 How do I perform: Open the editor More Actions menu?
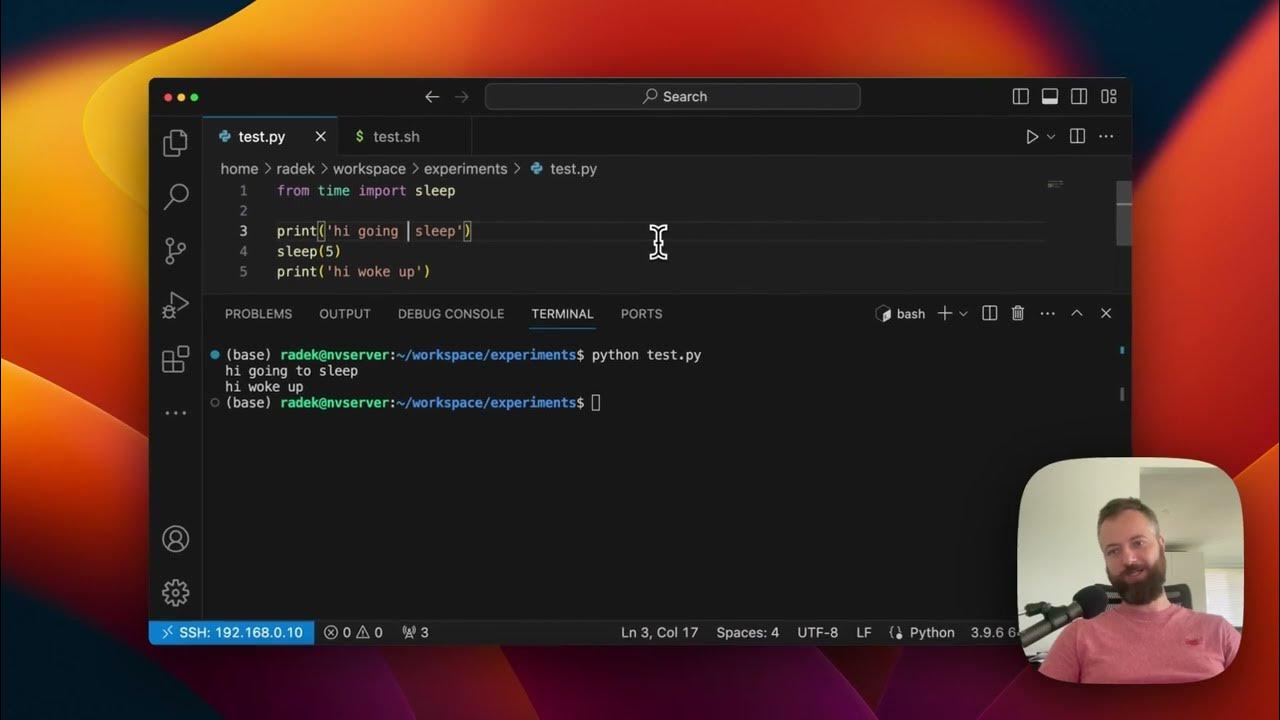click(x=1106, y=137)
